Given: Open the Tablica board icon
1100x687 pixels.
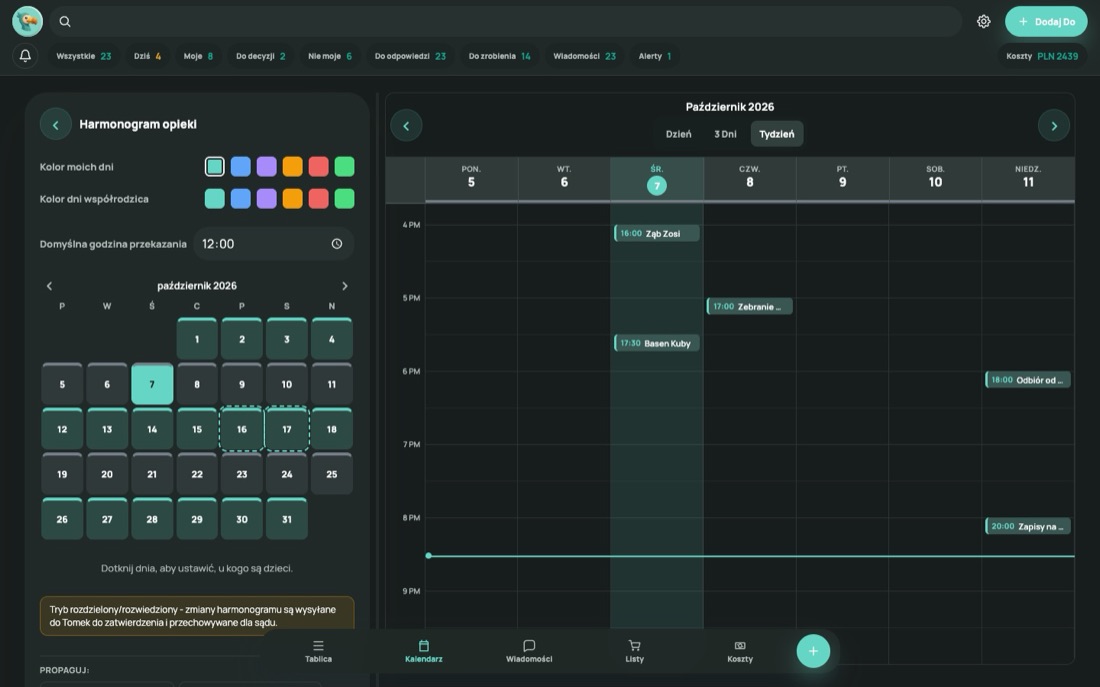Looking at the screenshot, I should click(318, 646).
